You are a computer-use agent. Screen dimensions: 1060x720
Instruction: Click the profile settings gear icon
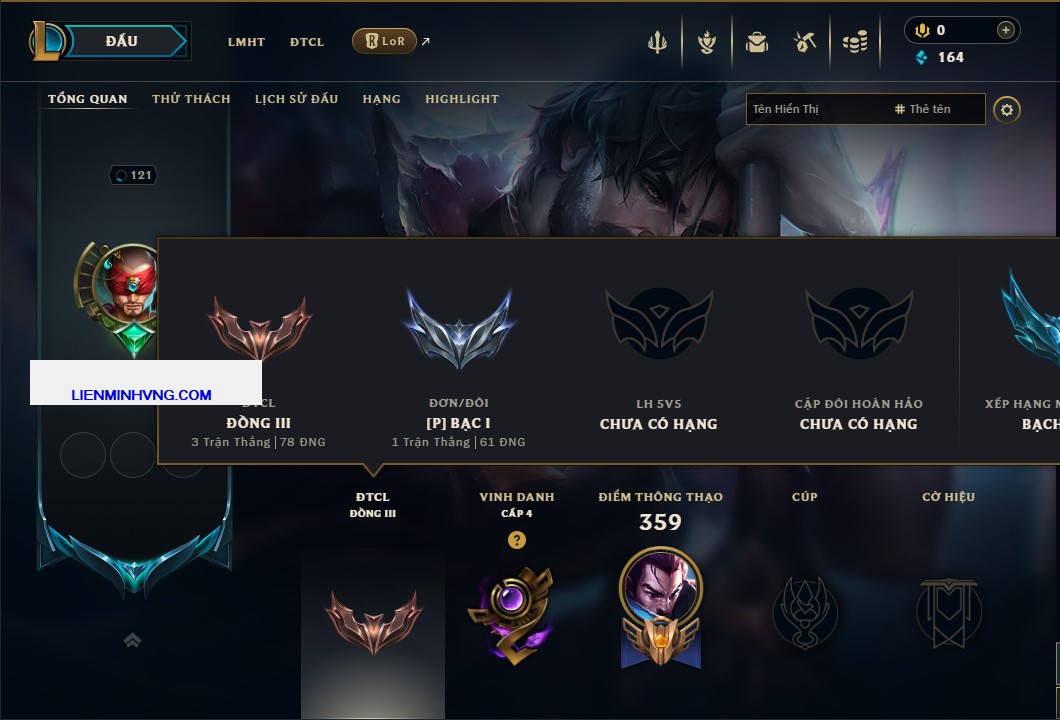coord(1007,110)
